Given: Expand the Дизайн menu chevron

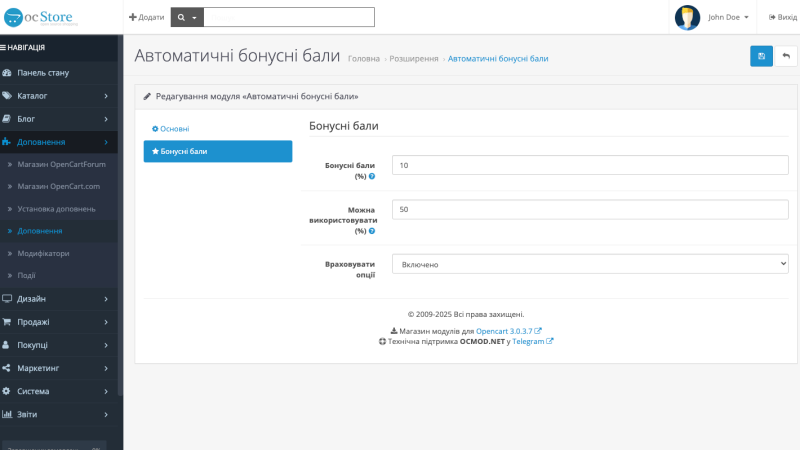Looking at the screenshot, I should click(x=106, y=299).
